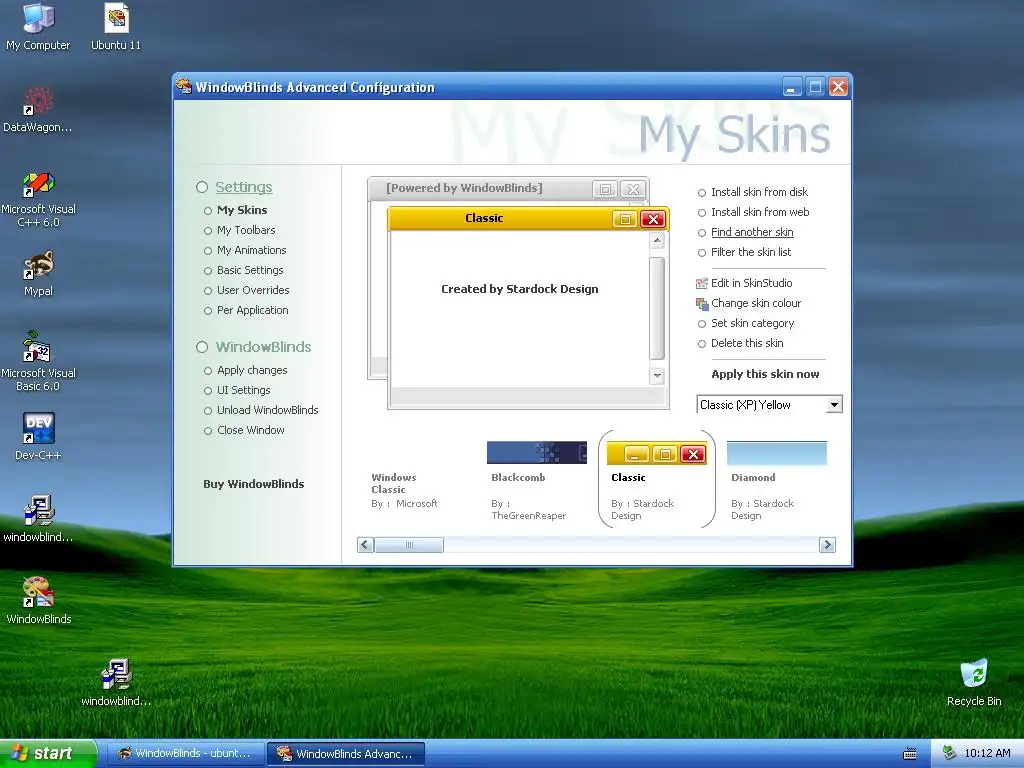Click preview window scroll down arrow
The width and height of the screenshot is (1024, 768).
(657, 376)
